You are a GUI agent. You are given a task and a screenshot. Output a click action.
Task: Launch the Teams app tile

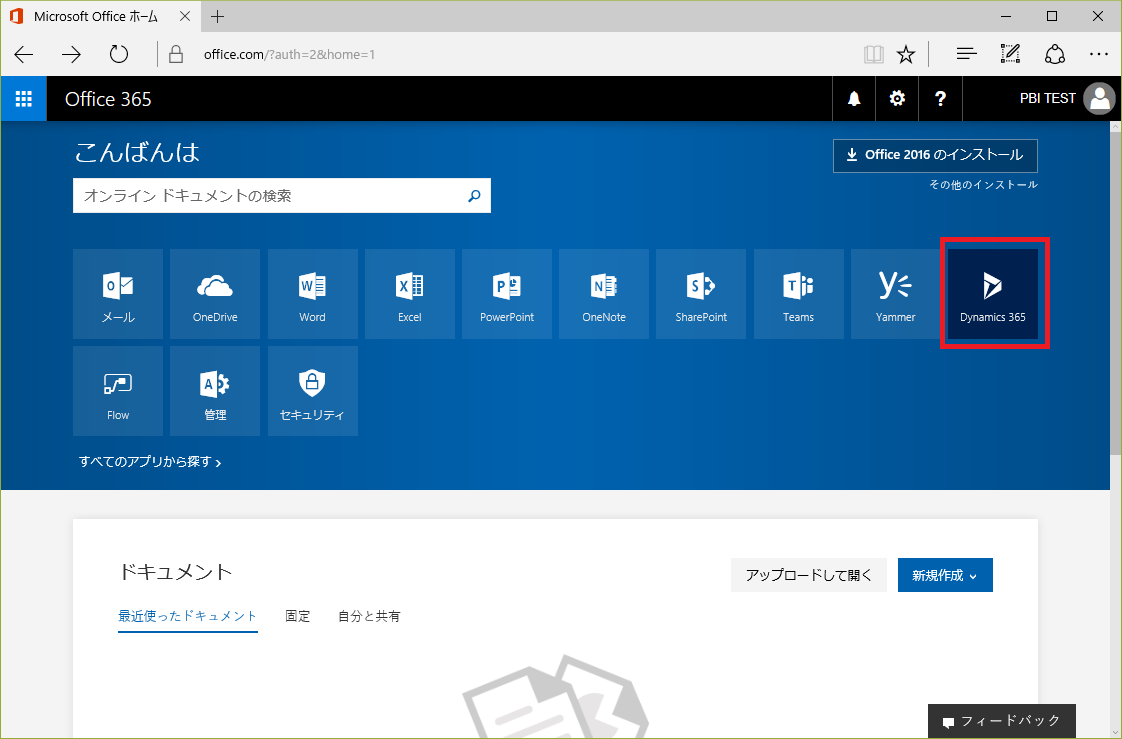(x=799, y=294)
